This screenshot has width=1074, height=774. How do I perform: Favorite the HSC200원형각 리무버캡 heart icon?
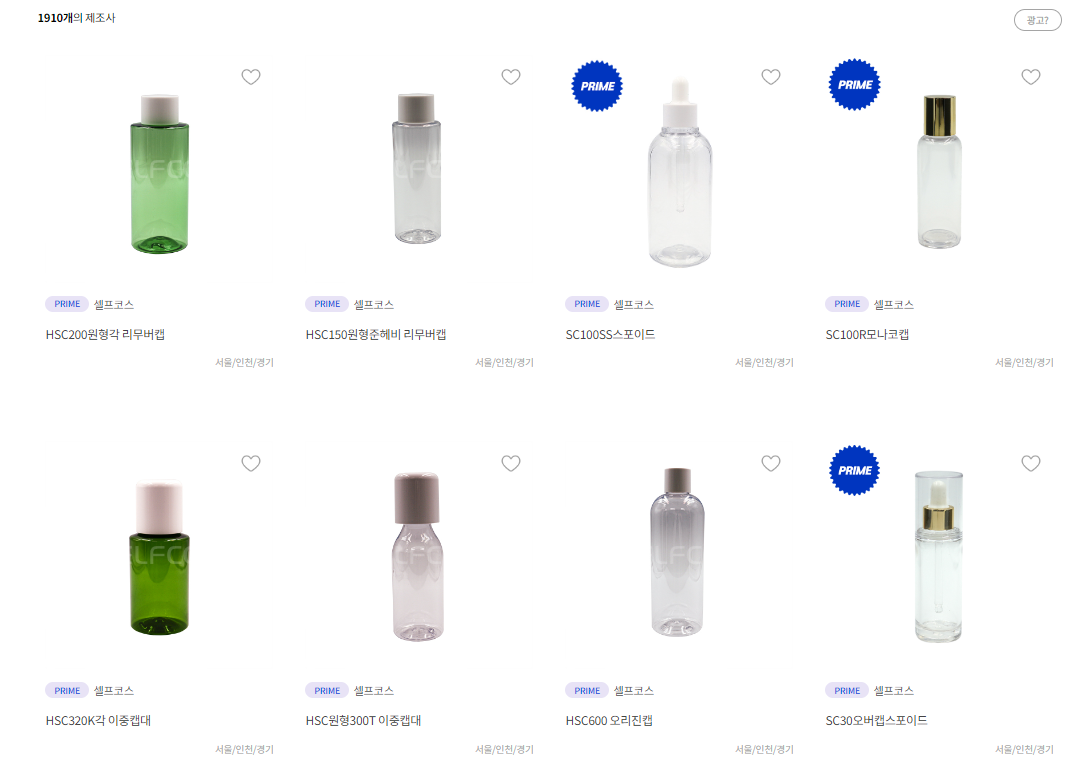[251, 77]
